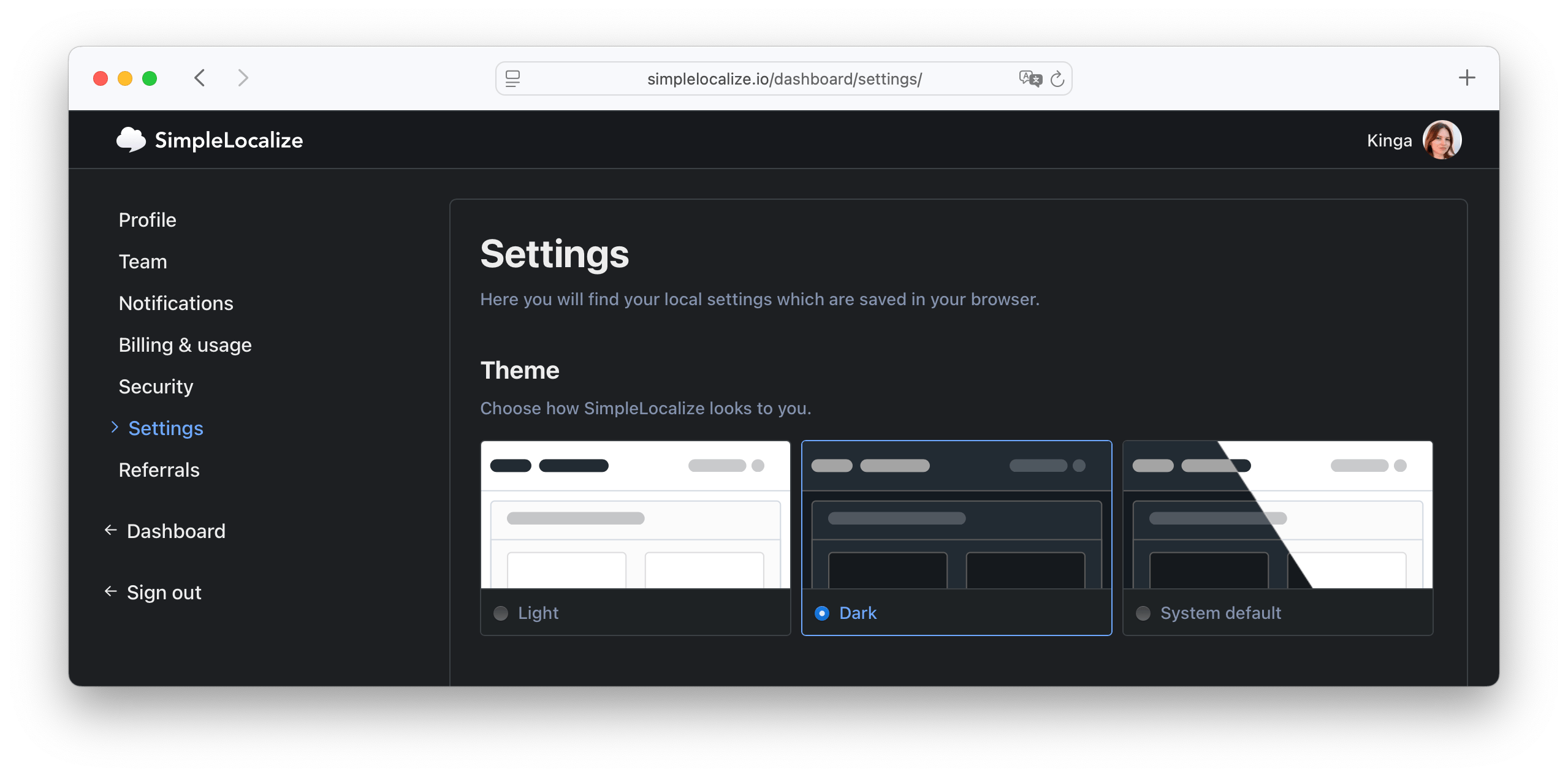Open the Notifications section
The image size is (1568, 777).
click(x=176, y=303)
